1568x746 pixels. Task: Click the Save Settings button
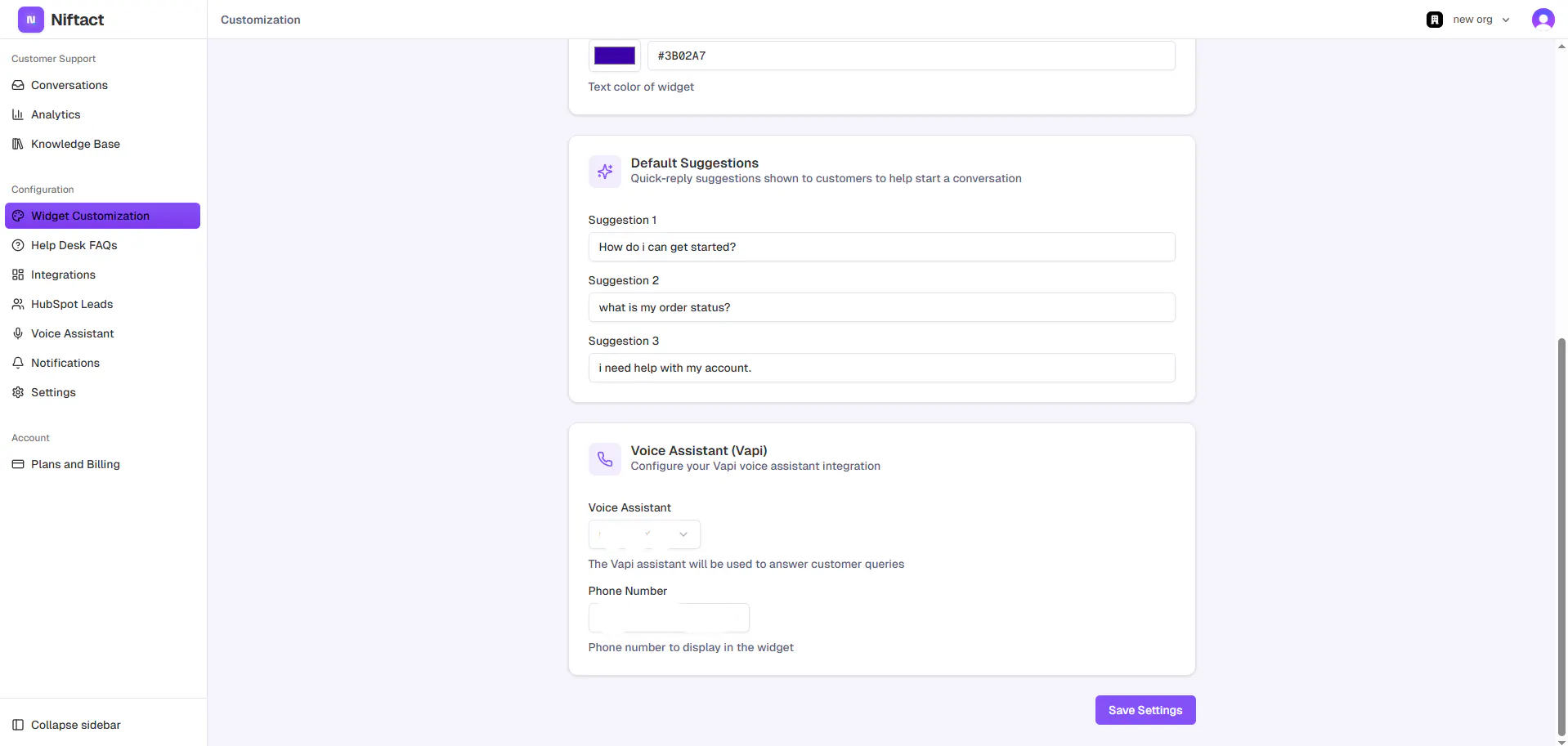pos(1145,710)
